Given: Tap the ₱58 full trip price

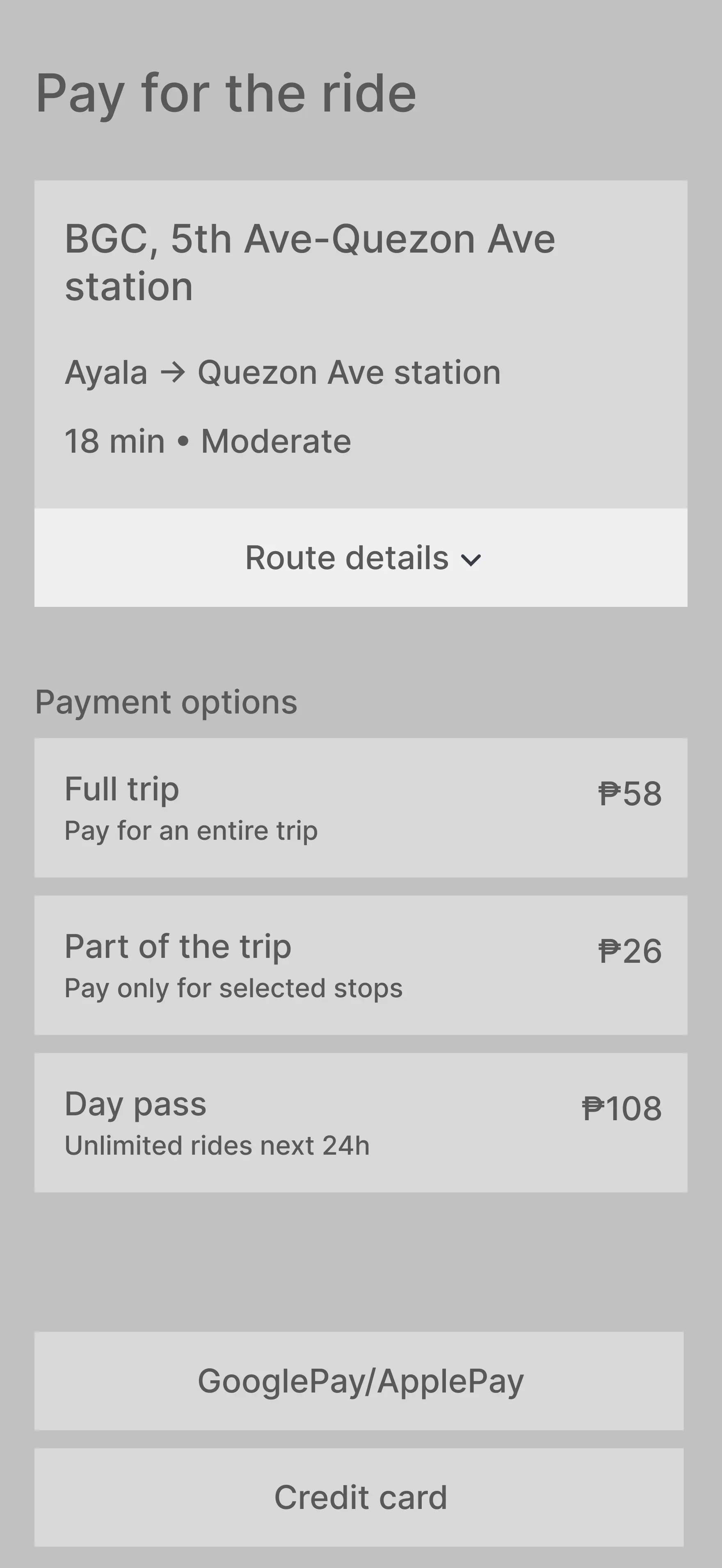Looking at the screenshot, I should [x=629, y=794].
